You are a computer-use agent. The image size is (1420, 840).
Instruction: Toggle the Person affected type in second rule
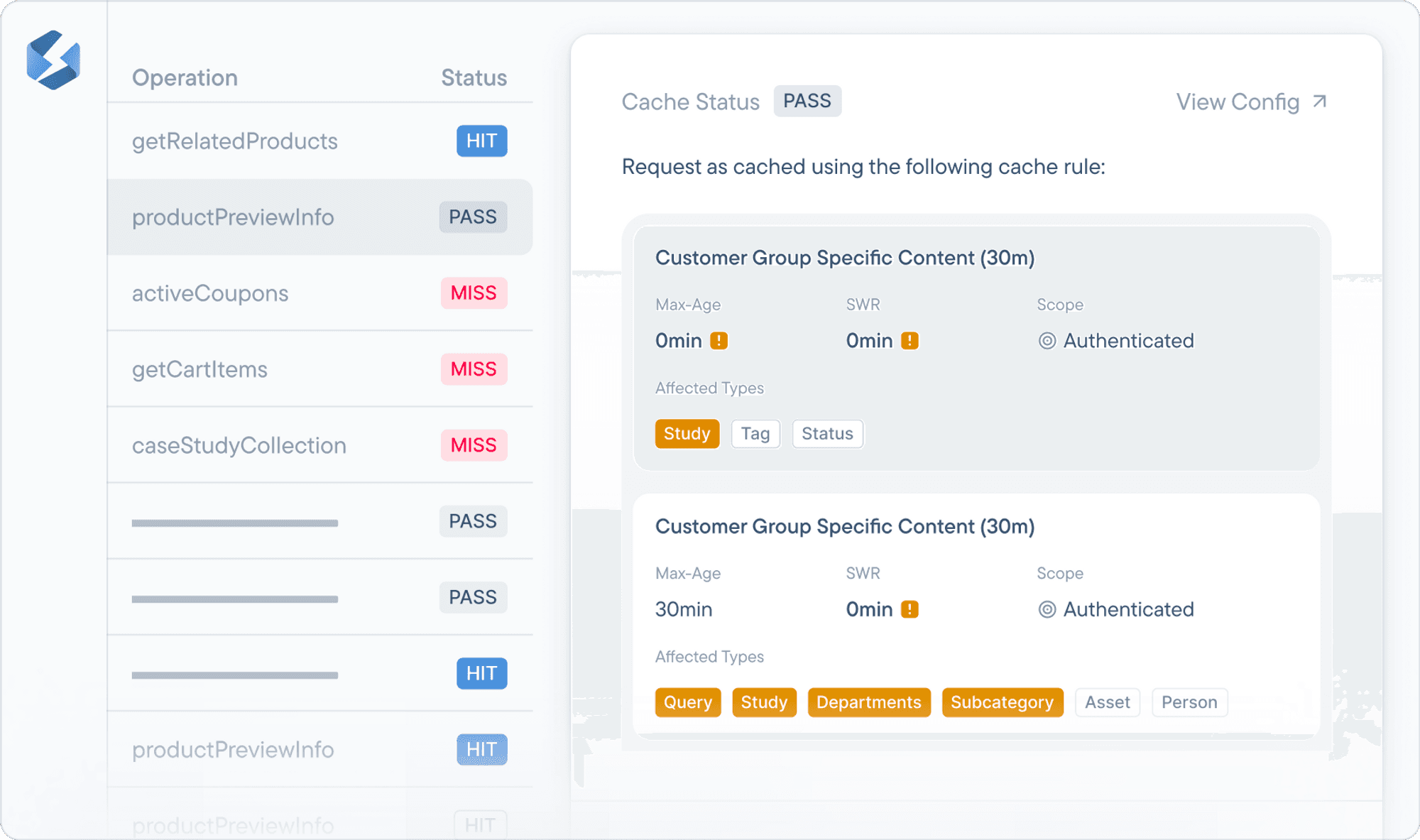tap(1189, 702)
